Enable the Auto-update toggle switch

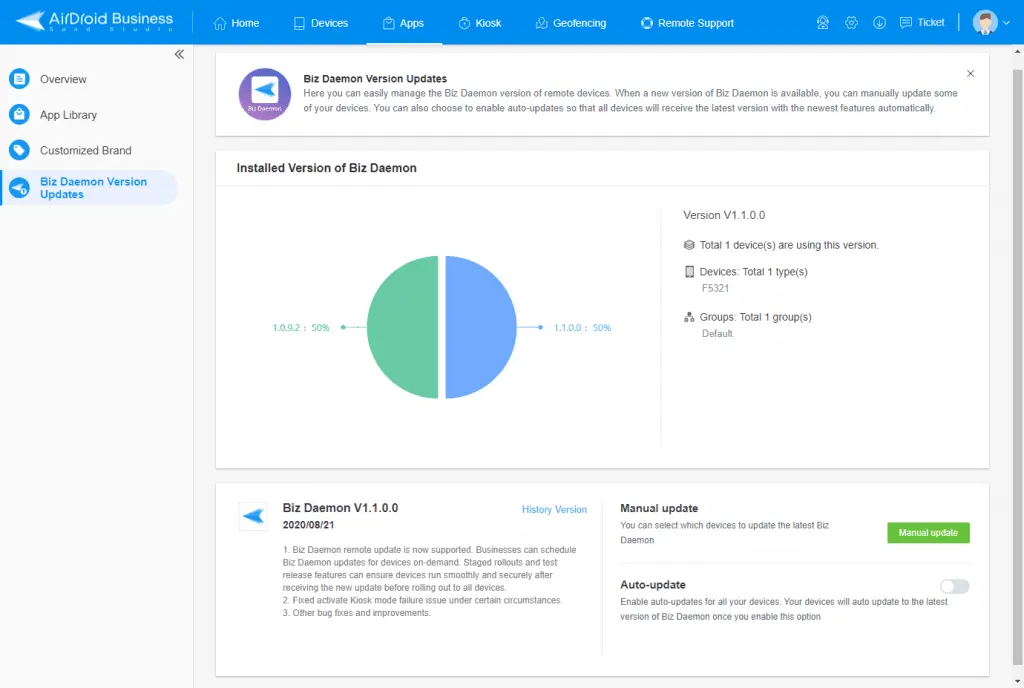(954, 586)
